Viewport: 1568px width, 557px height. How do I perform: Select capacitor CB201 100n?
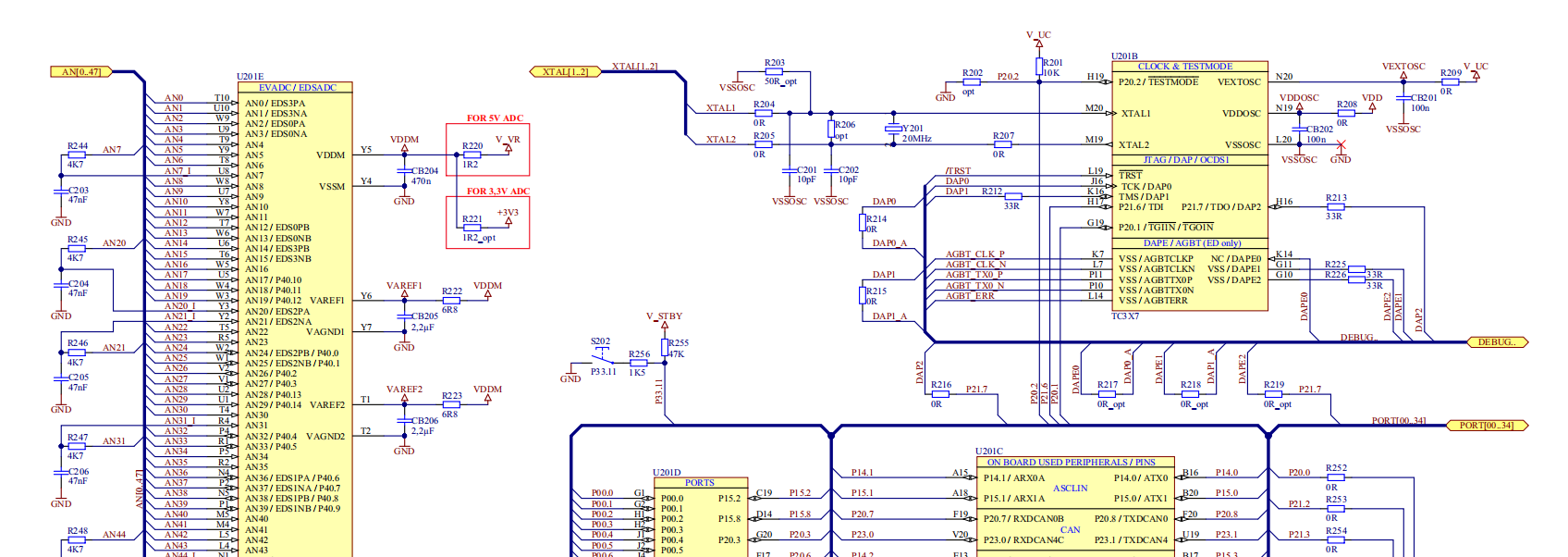(x=1403, y=97)
